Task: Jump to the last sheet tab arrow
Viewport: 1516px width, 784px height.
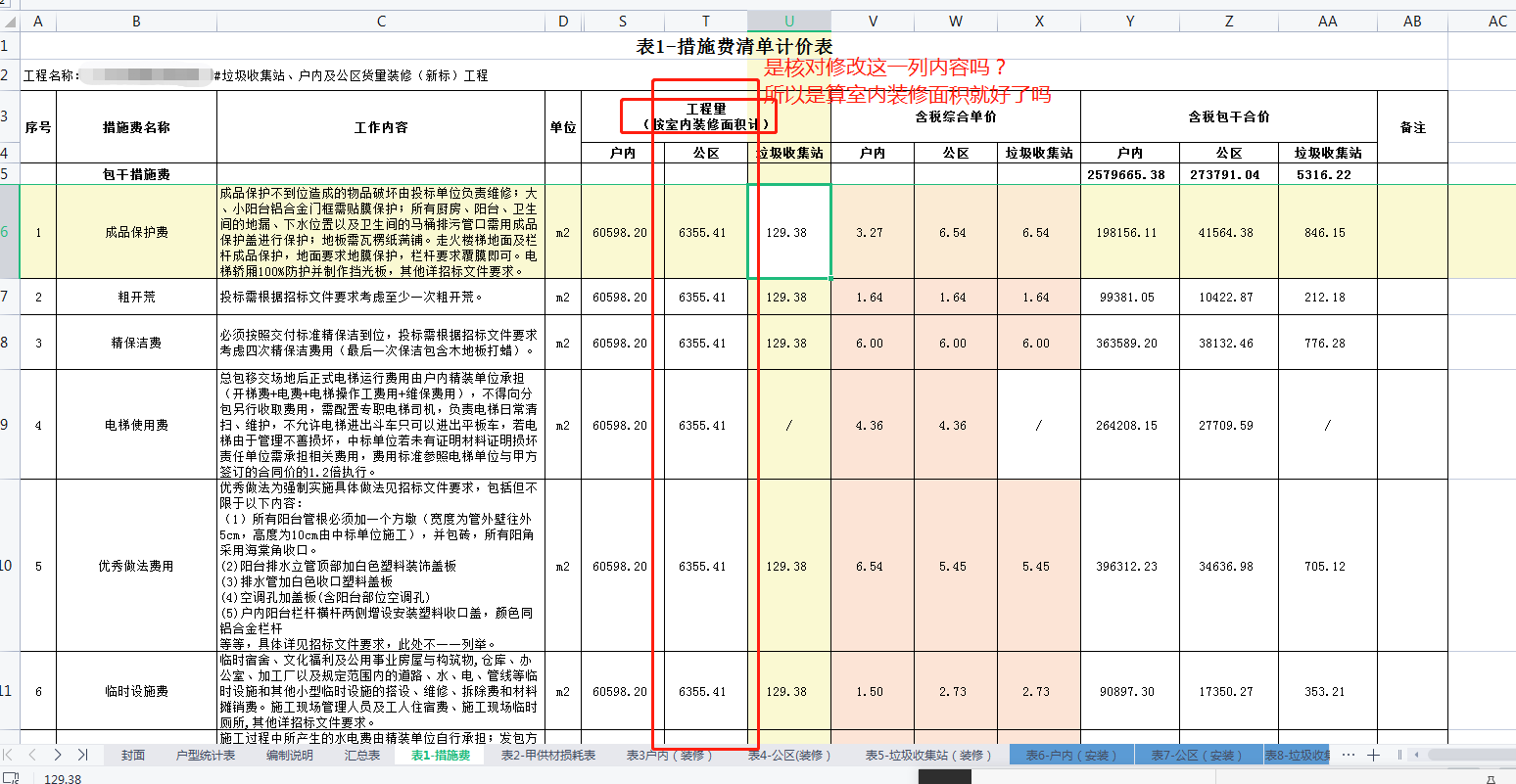Action: click(x=82, y=755)
